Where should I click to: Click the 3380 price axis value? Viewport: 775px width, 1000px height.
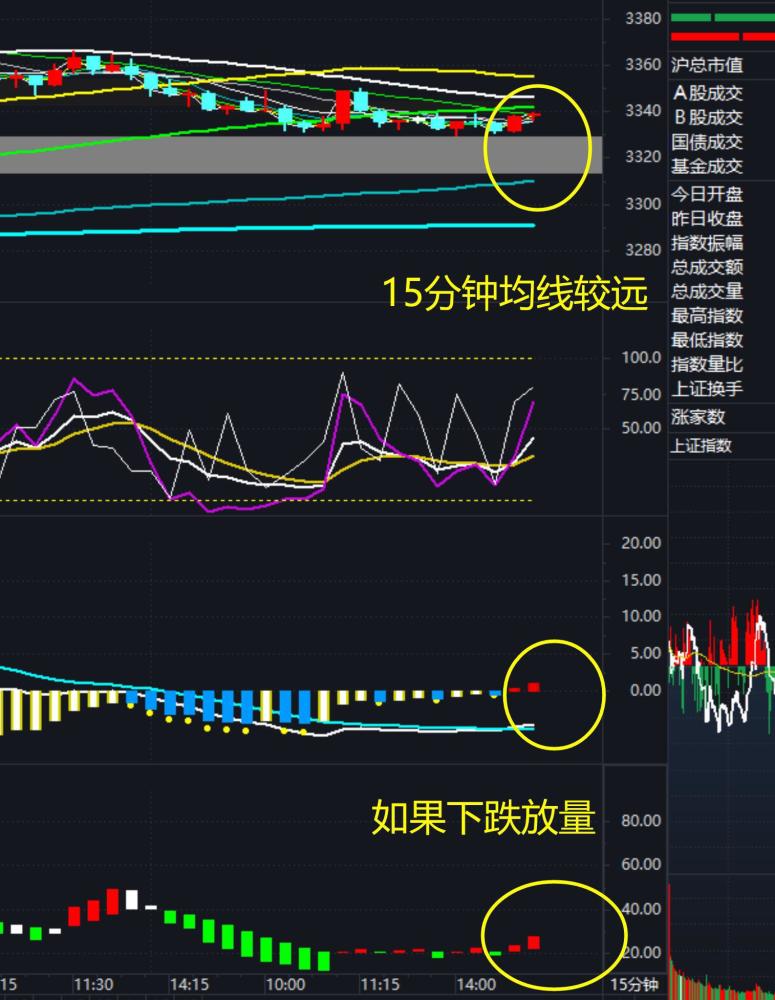point(643,18)
